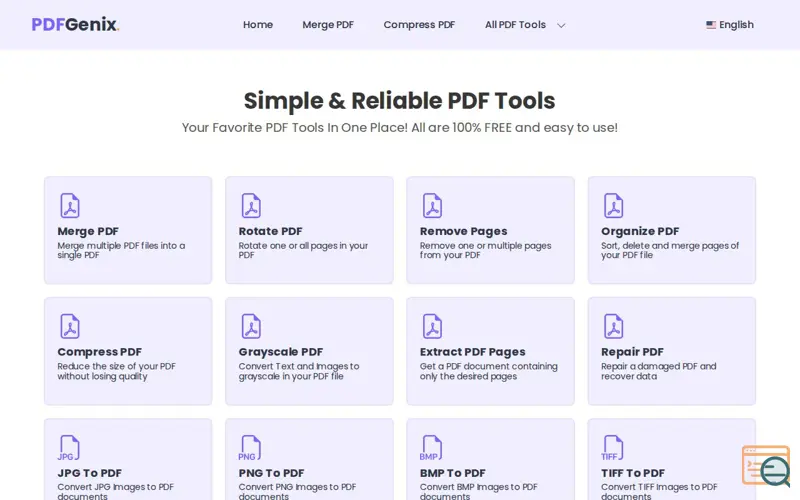The height and width of the screenshot is (500, 800).
Task: Open Compress PDF from the top navigation
Action: point(419,24)
